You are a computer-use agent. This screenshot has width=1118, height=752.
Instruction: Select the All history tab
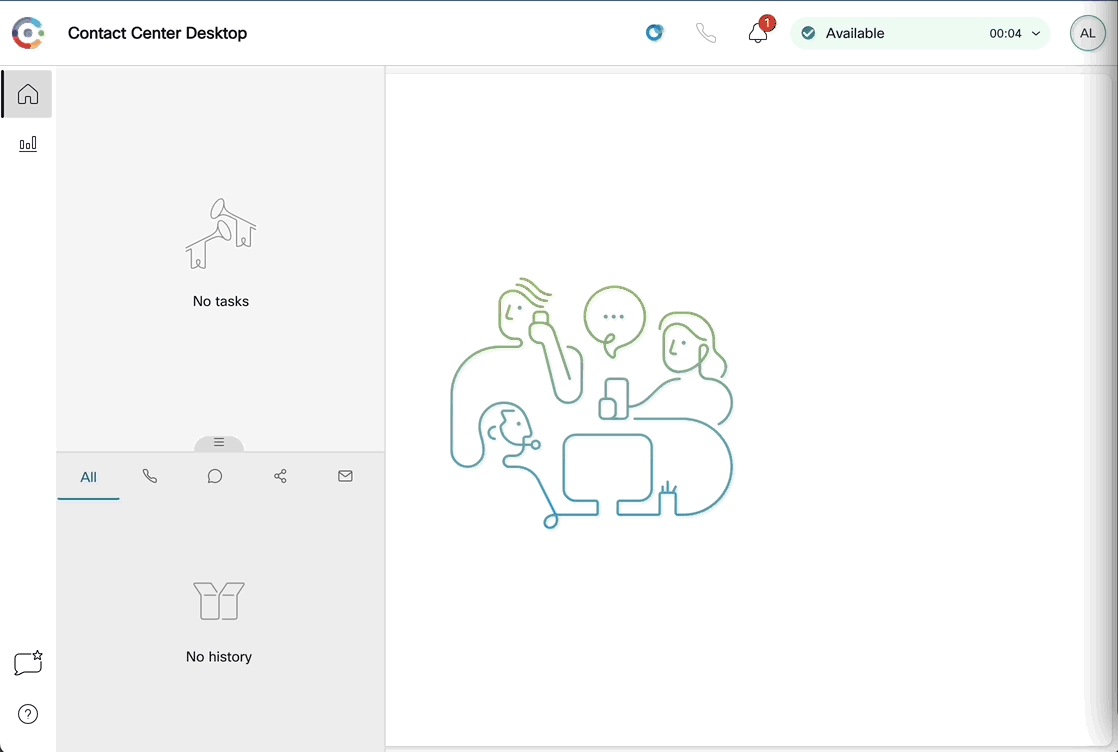[x=88, y=477]
